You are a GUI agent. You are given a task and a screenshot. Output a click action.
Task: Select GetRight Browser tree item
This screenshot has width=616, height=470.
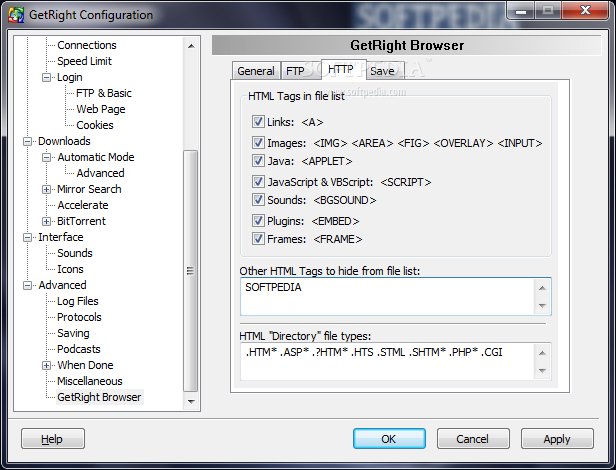pyautogui.click(x=99, y=397)
